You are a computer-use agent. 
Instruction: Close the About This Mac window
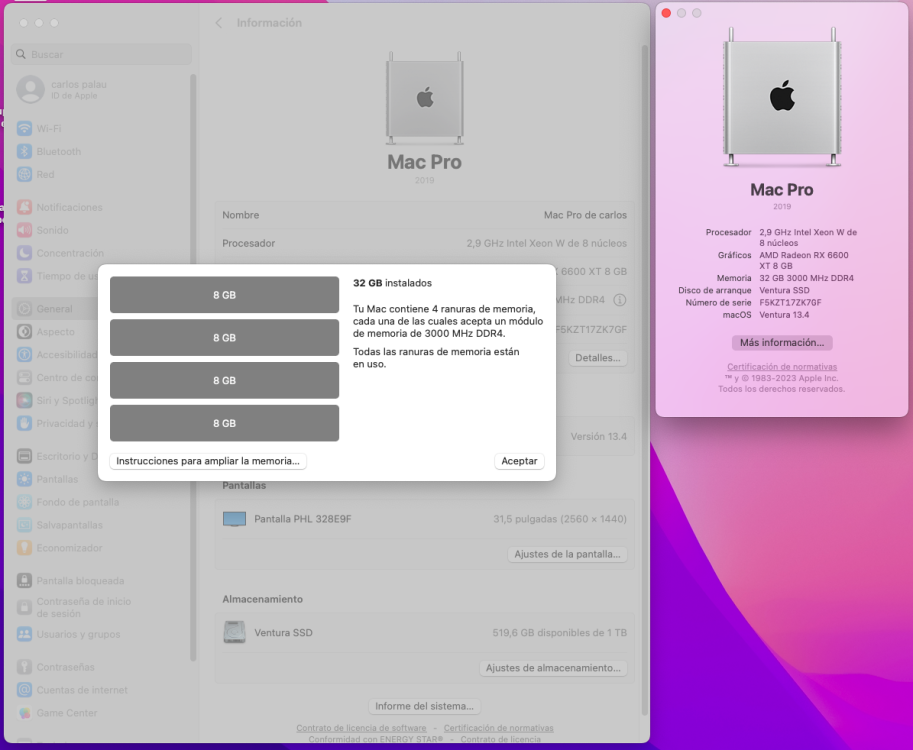coord(666,13)
